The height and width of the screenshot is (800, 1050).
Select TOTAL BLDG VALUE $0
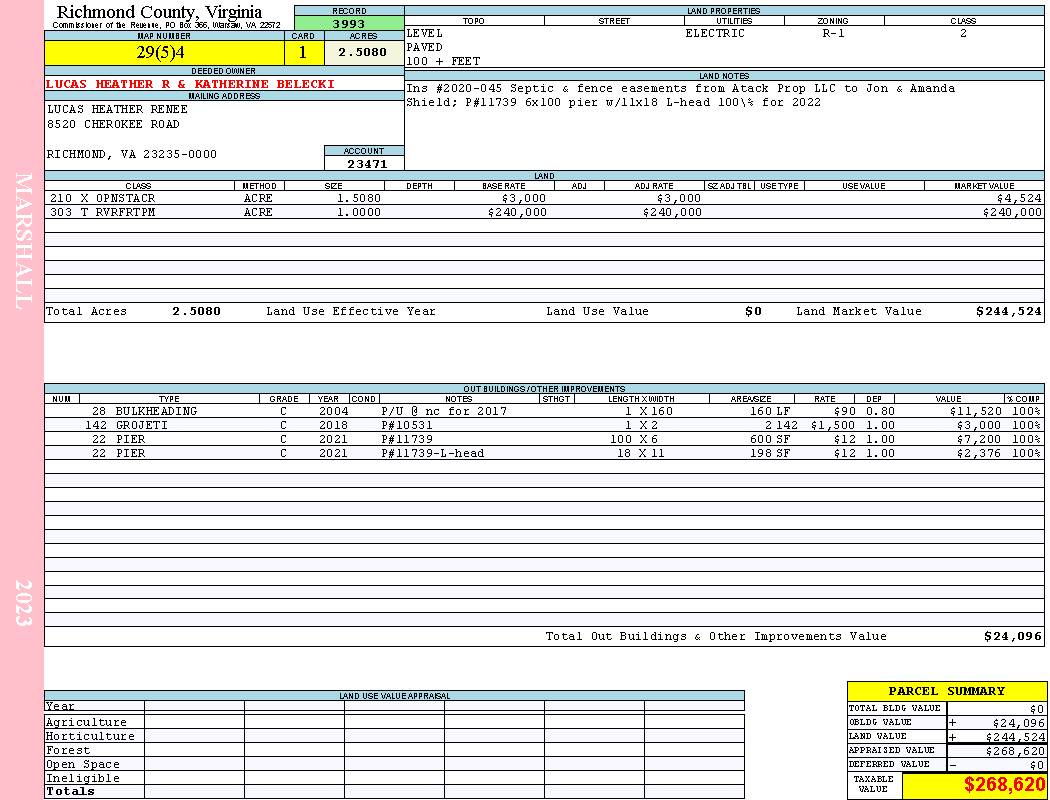[x=1037, y=709]
